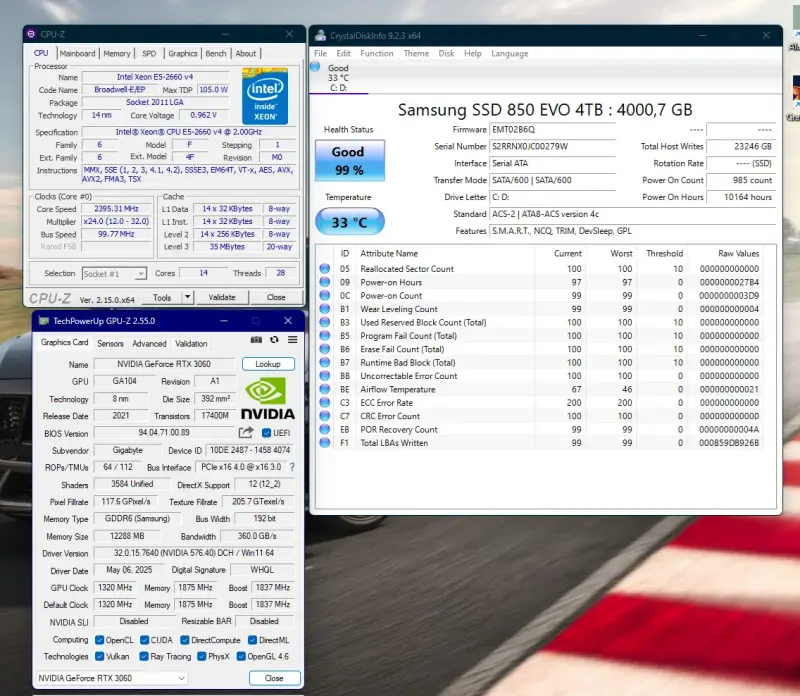Click status orb for Wear Leveling Count
Viewport: 800px width, 696px height.
324,309
